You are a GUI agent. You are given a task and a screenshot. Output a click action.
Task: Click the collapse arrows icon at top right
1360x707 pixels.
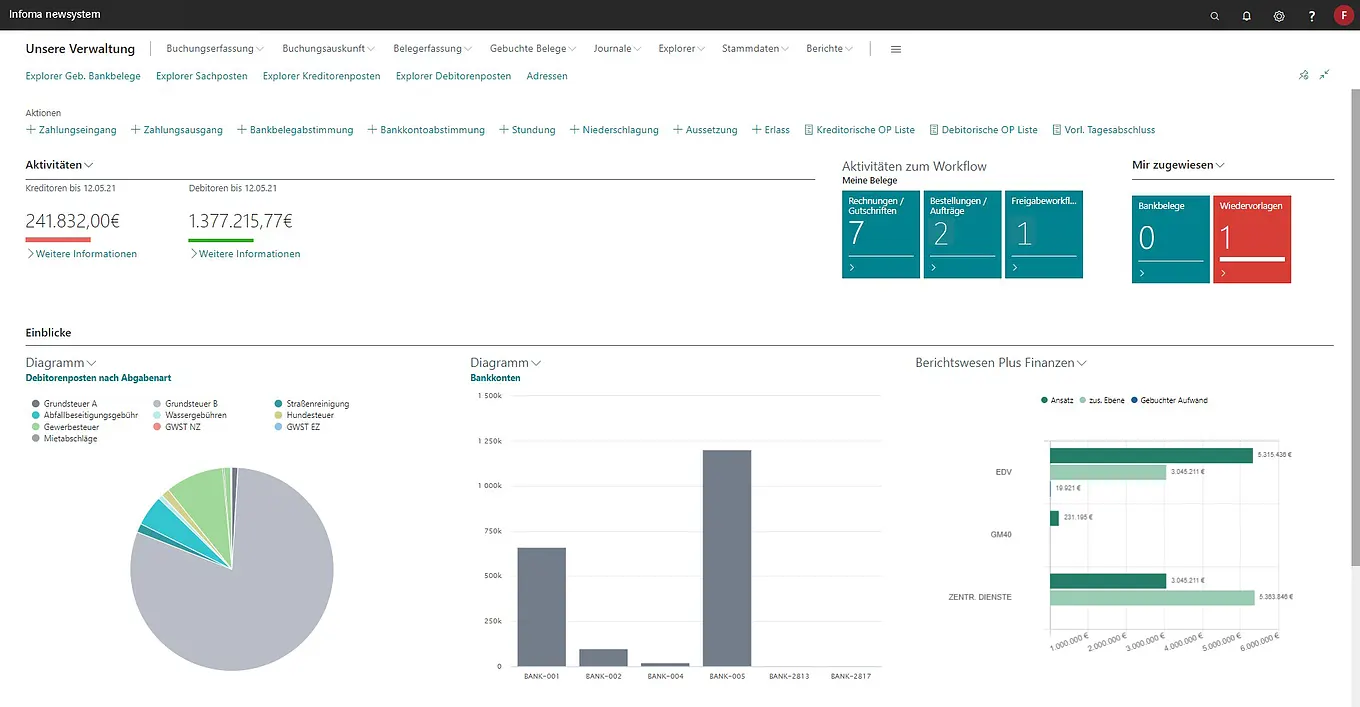1325,75
